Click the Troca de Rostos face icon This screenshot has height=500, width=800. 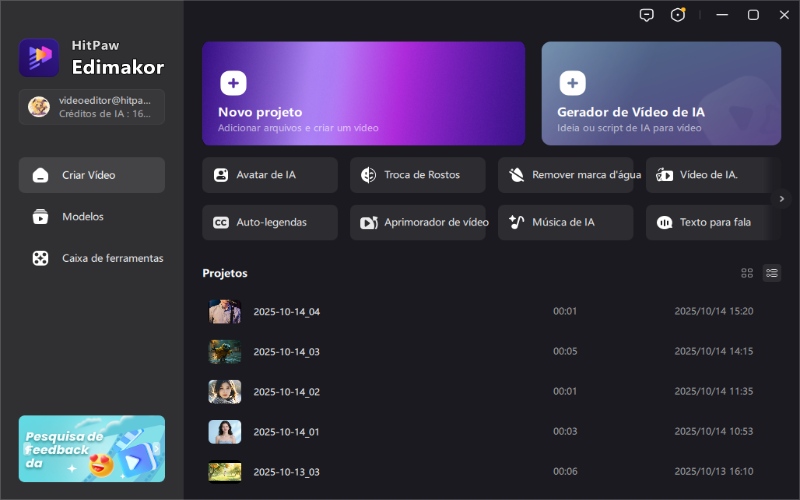[x=368, y=175]
